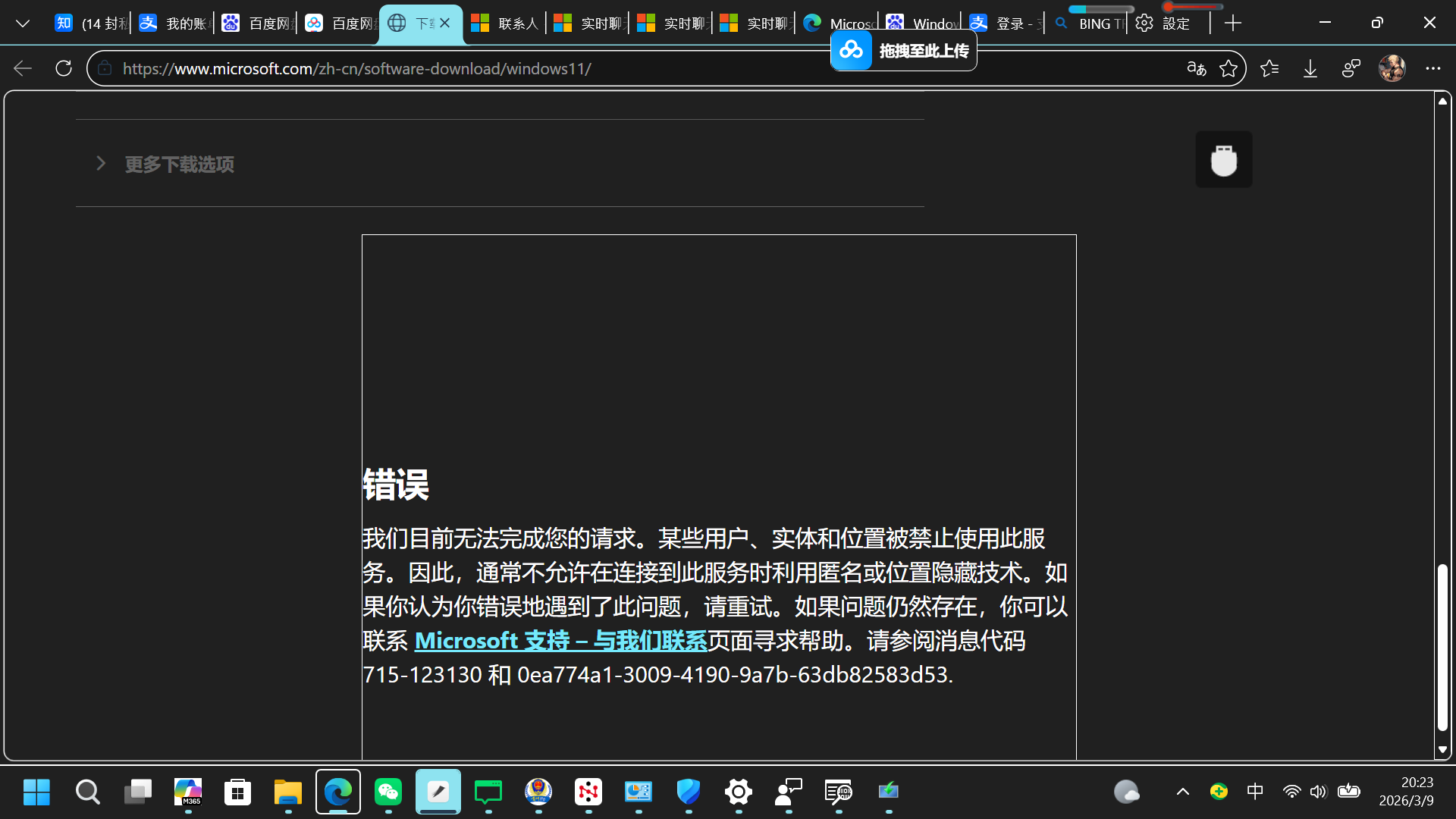Open Wi-Fi network tray icon
1456x819 pixels.
[x=1291, y=792]
